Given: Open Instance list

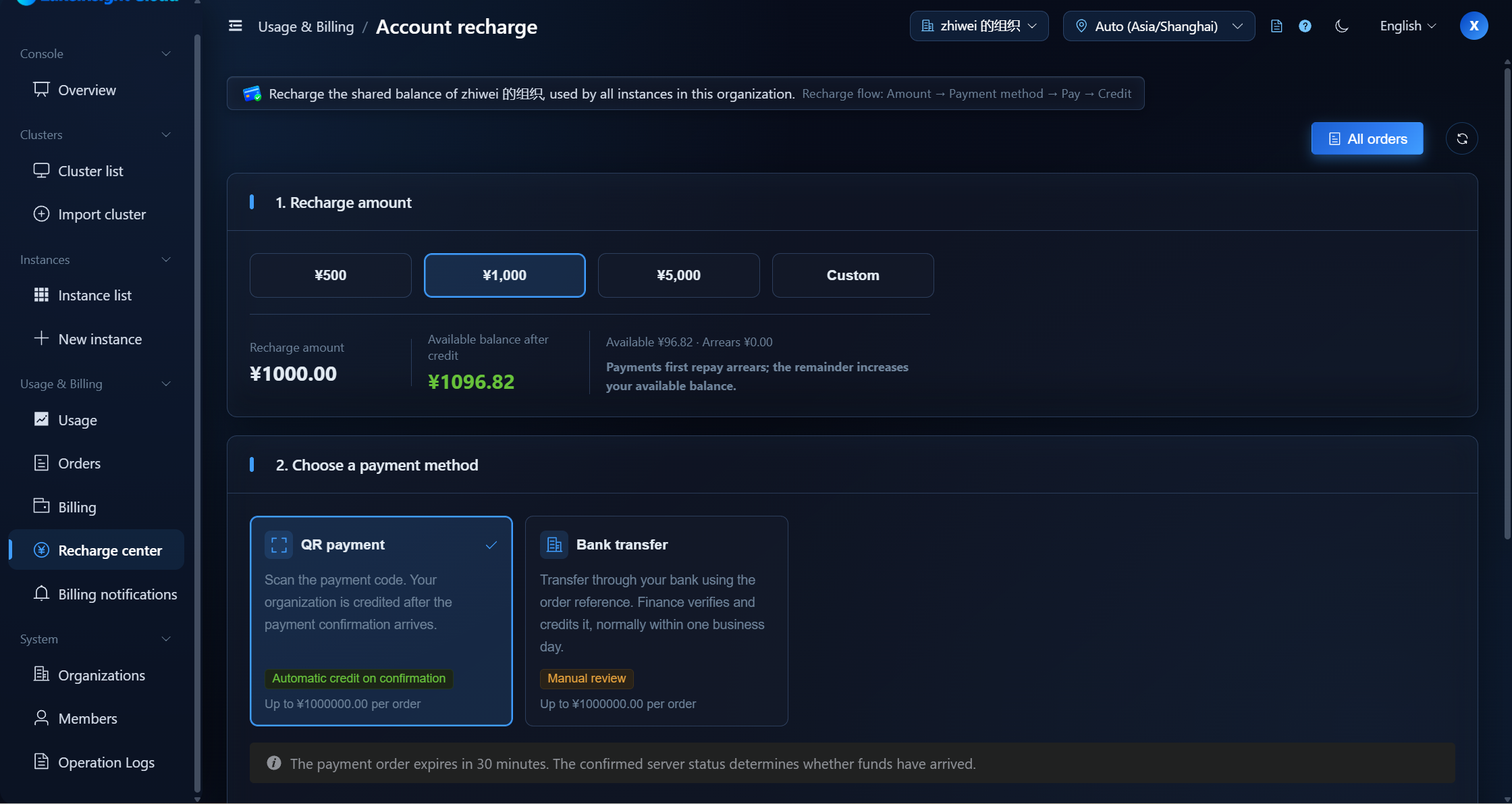Looking at the screenshot, I should 96,295.
